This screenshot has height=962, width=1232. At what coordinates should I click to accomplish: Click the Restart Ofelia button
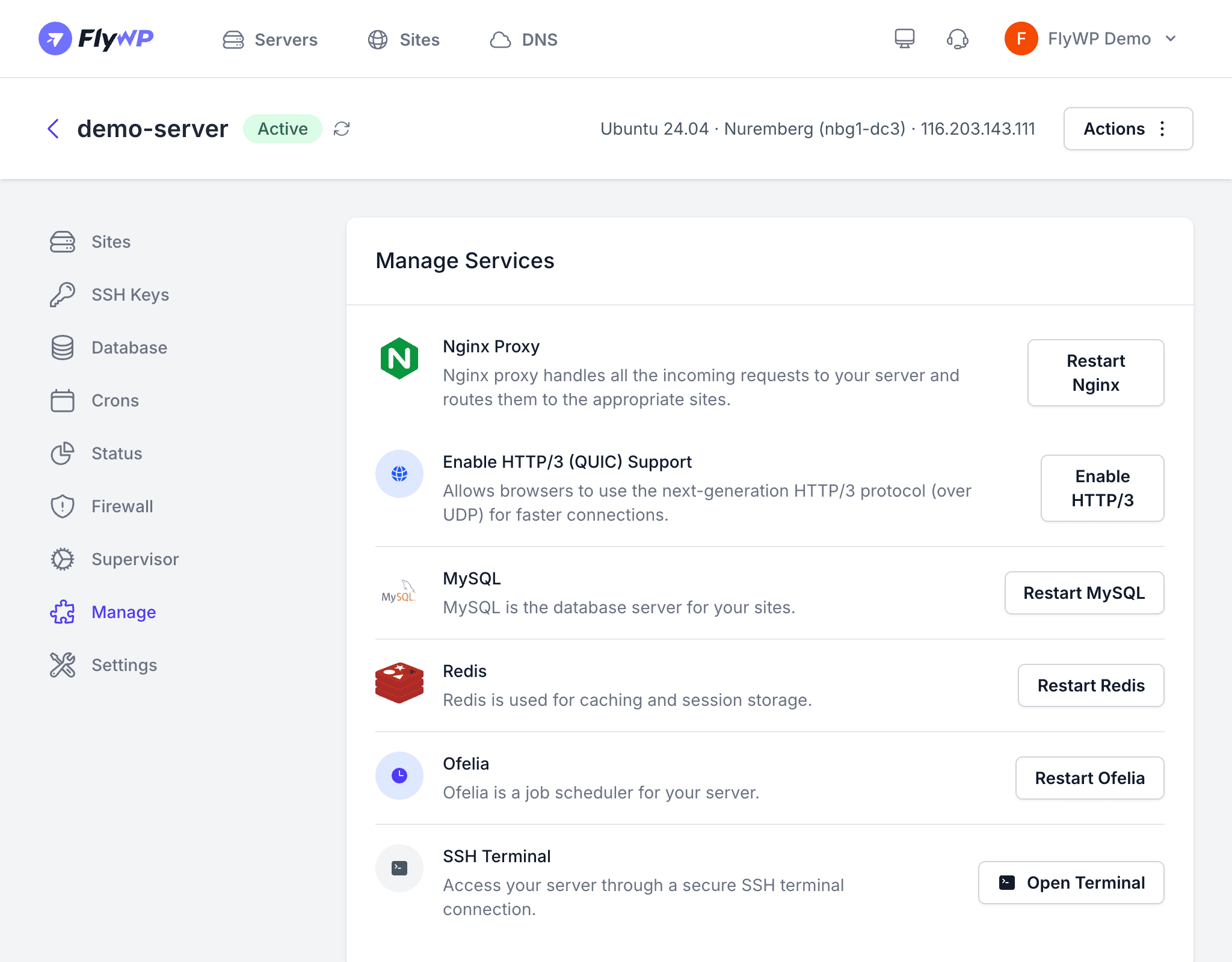pos(1090,778)
